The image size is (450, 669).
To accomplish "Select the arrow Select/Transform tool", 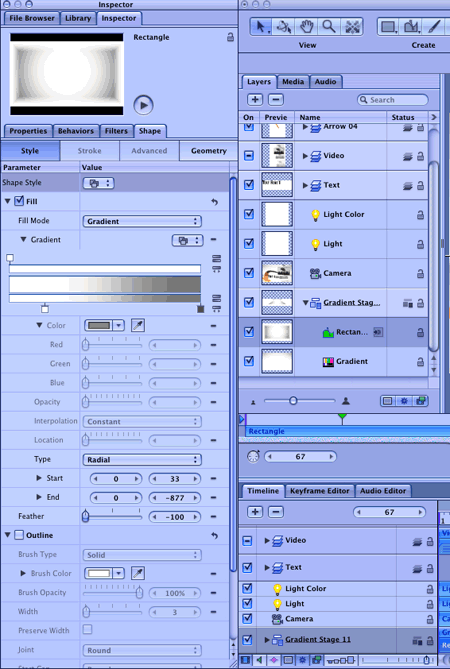I will click(260, 27).
